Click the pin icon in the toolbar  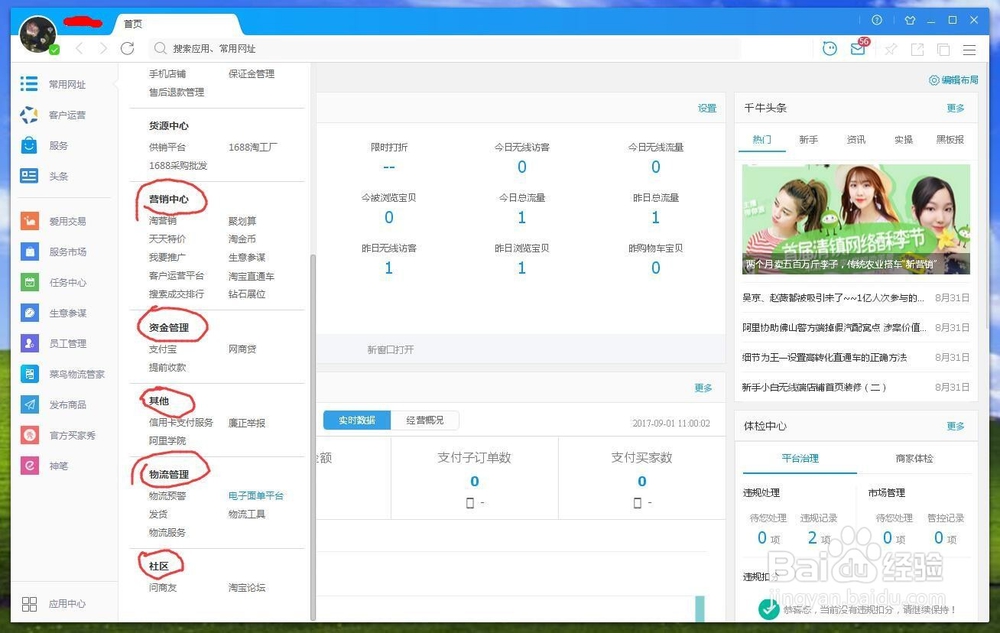[890, 49]
